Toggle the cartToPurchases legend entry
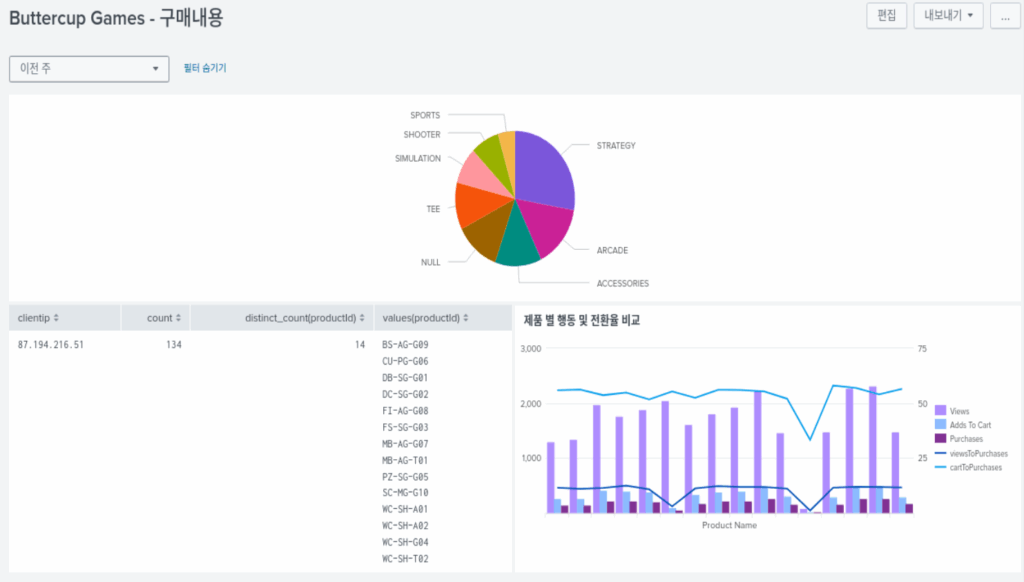Image resolution: width=1024 pixels, height=582 pixels. tap(968, 467)
